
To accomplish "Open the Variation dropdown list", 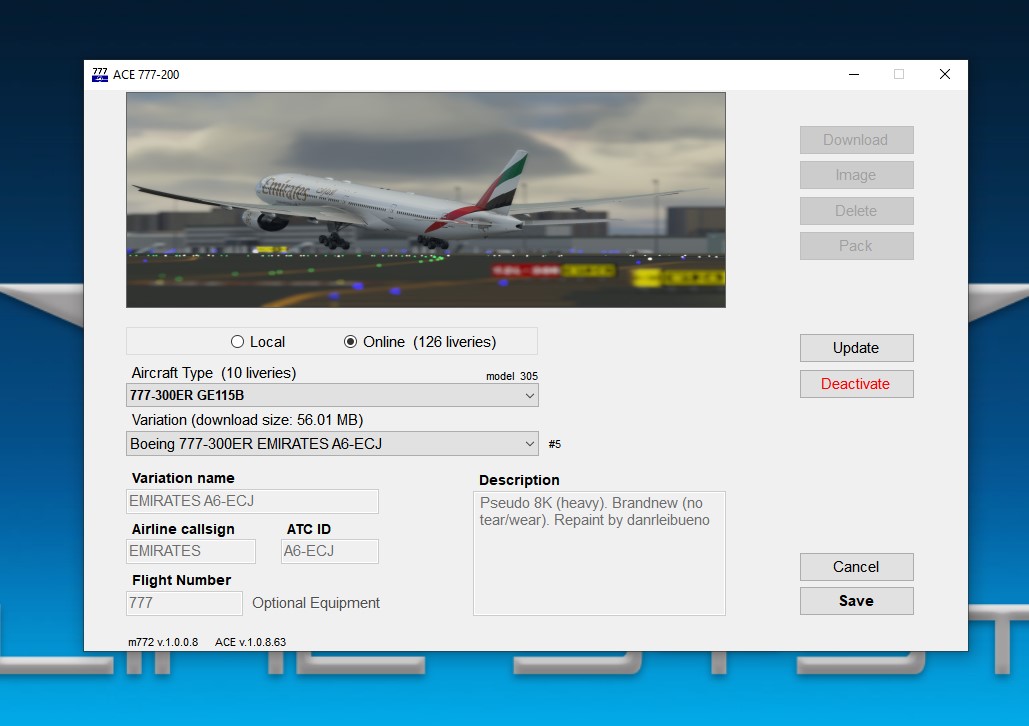I will point(332,444).
